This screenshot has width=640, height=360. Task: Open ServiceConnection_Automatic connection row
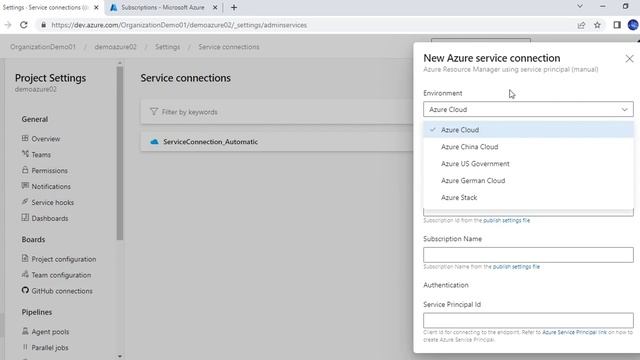point(278,142)
